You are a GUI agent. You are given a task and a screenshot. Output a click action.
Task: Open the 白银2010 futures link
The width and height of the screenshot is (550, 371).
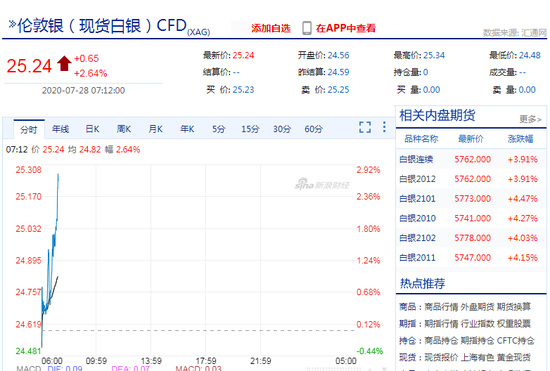click(x=417, y=218)
